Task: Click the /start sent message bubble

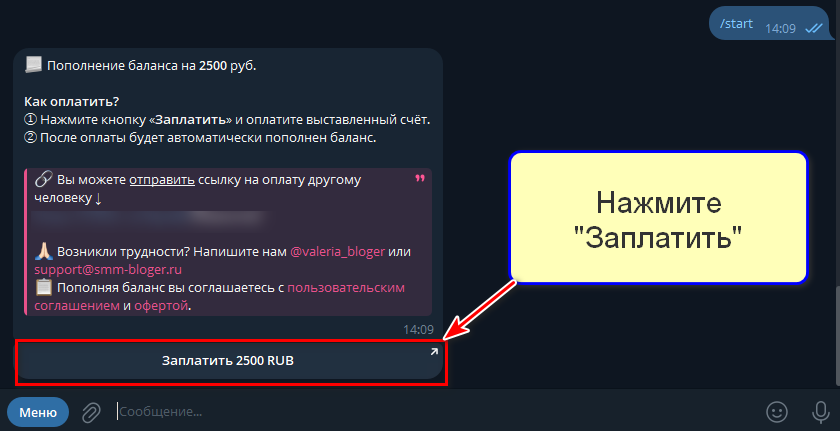Action: pos(769,24)
